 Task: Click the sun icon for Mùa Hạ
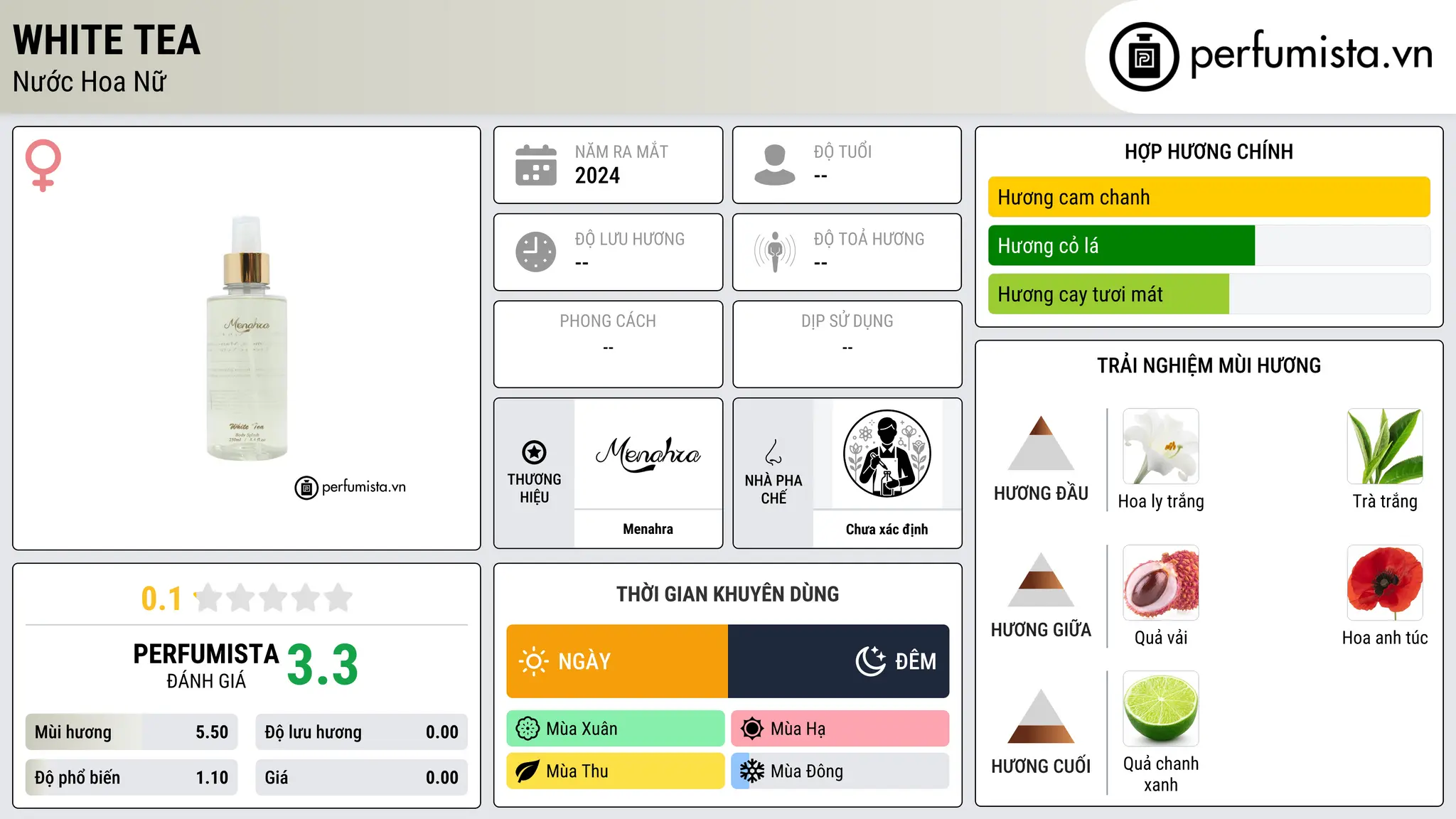click(752, 729)
